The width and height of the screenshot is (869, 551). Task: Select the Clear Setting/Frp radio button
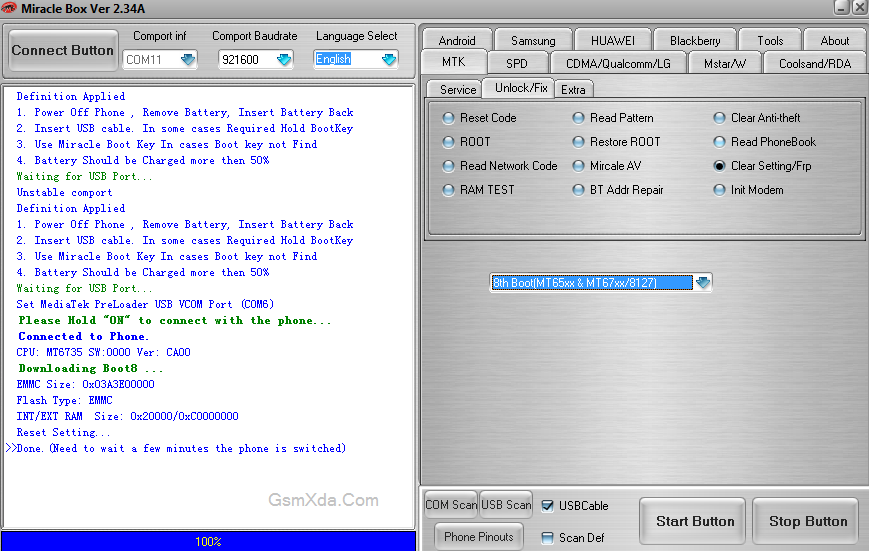tap(719, 166)
